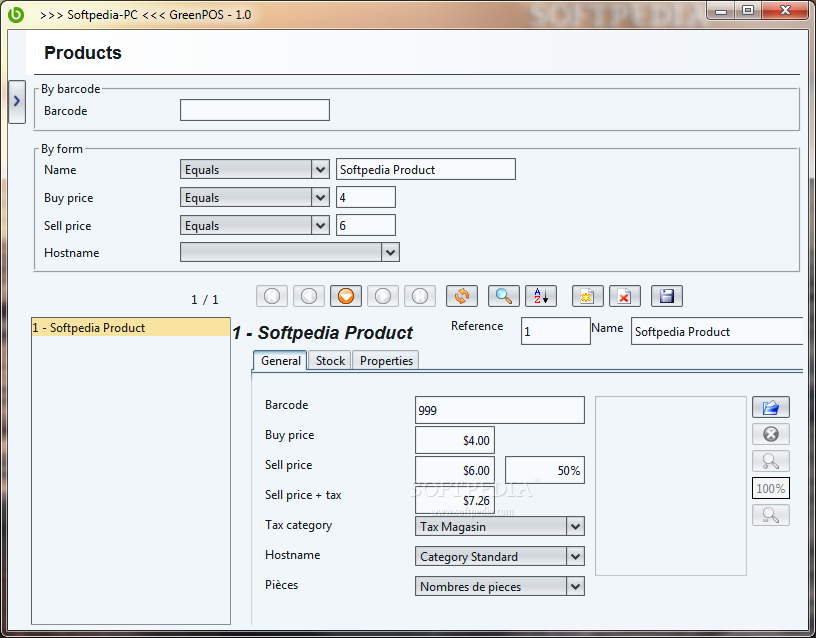Switch to the General tab
Image resolution: width=816 pixels, height=638 pixels.
(280, 361)
